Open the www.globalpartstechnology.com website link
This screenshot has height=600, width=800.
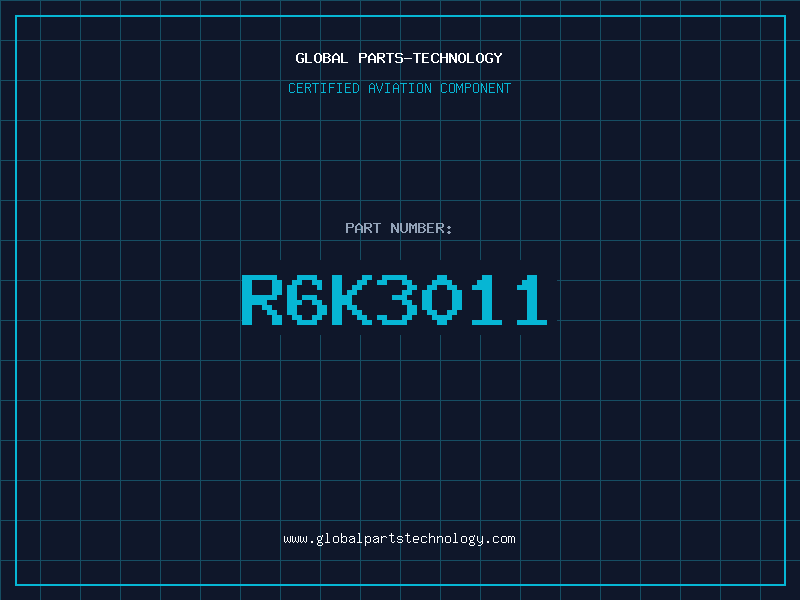(399, 539)
